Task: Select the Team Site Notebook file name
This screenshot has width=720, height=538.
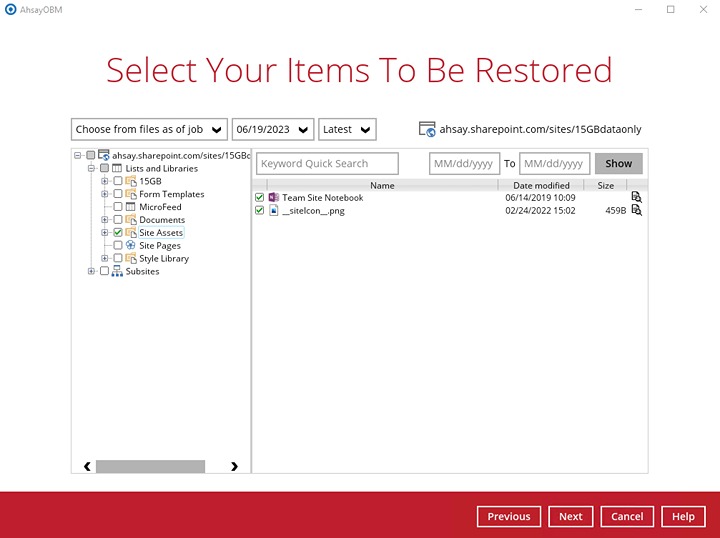Action: pos(322,197)
